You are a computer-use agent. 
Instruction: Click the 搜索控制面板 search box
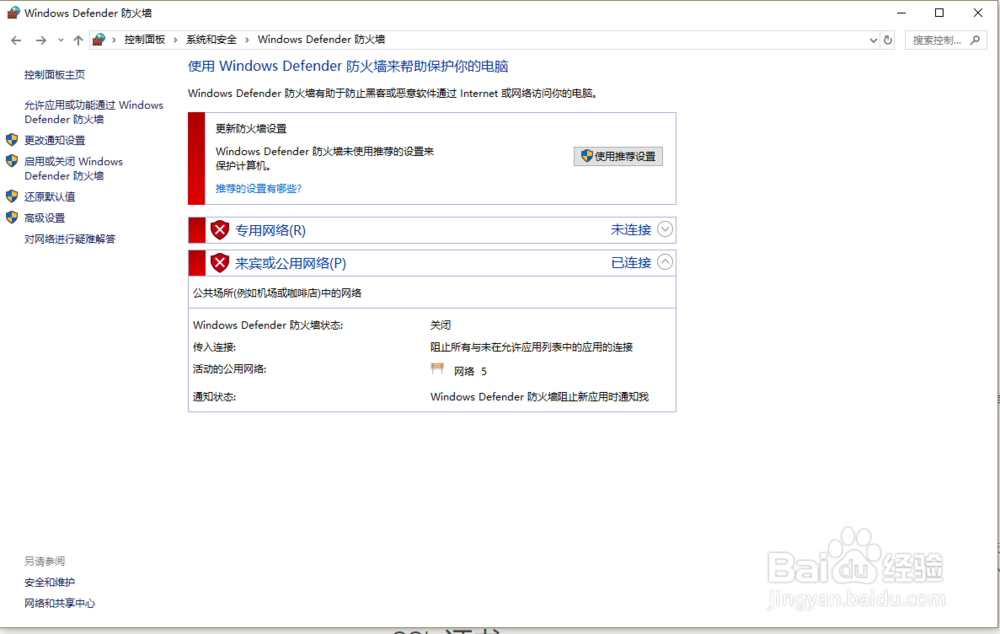pos(938,39)
